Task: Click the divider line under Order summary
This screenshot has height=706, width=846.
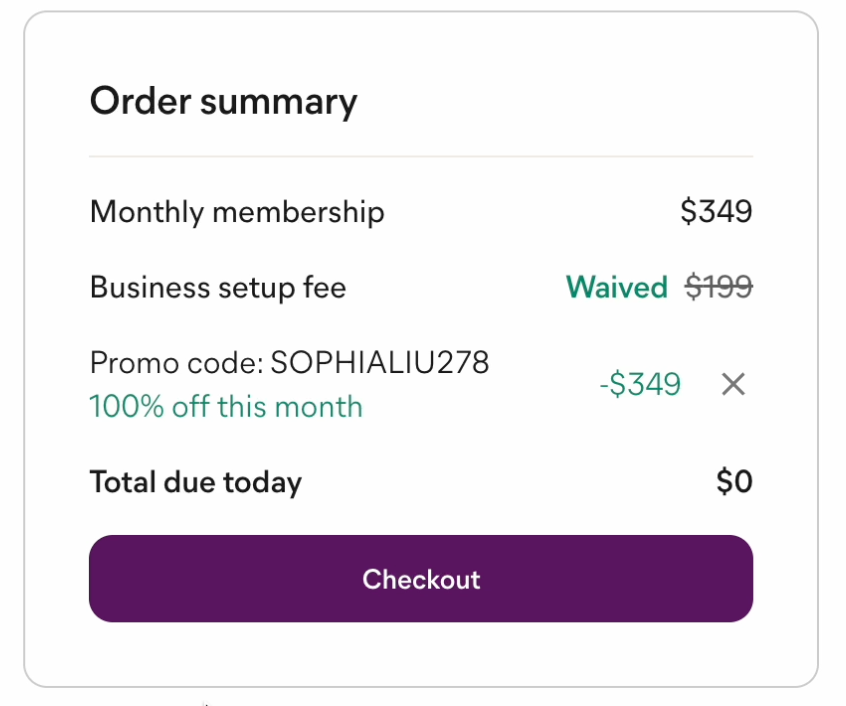Action: coord(420,157)
